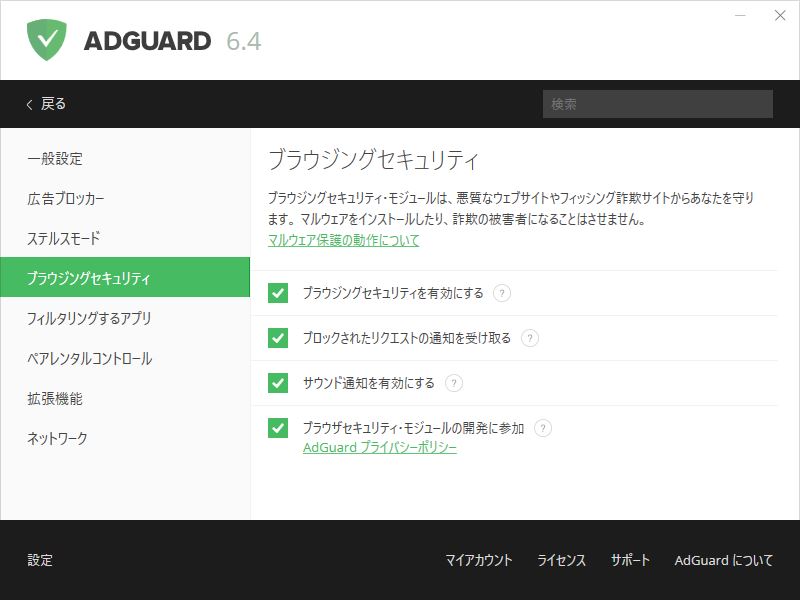Select ネットワーク in the sidebar
Screen dimensions: 800x600
click(125, 438)
